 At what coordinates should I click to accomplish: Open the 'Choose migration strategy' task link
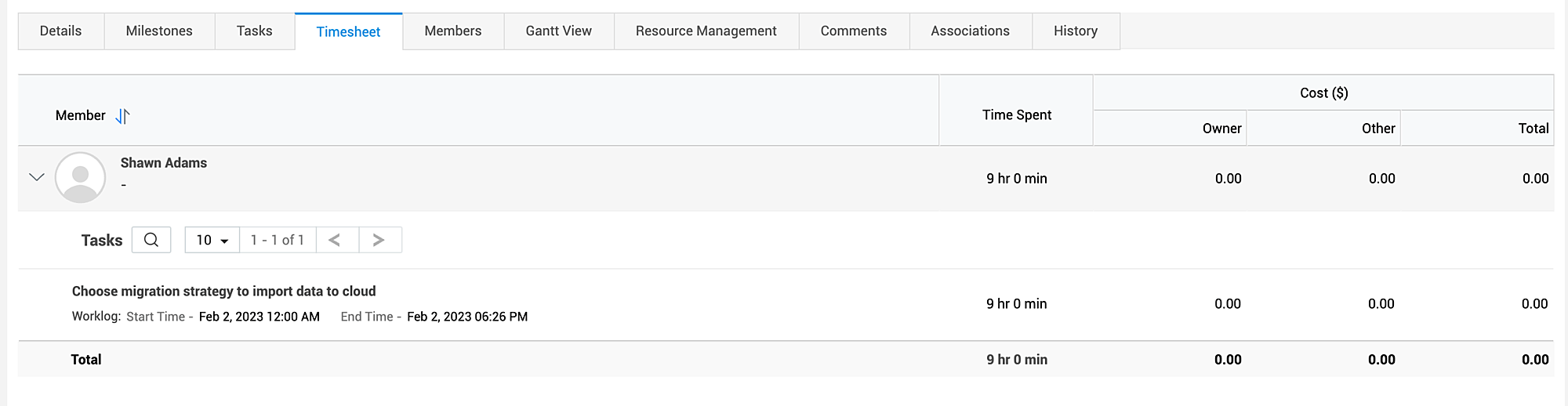(223, 292)
